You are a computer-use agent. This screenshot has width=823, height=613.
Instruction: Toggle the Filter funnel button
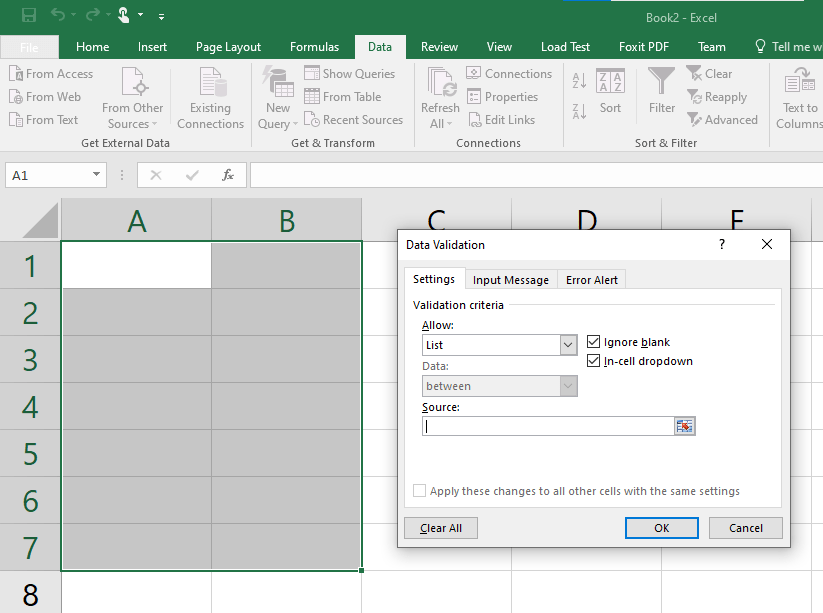(661, 90)
